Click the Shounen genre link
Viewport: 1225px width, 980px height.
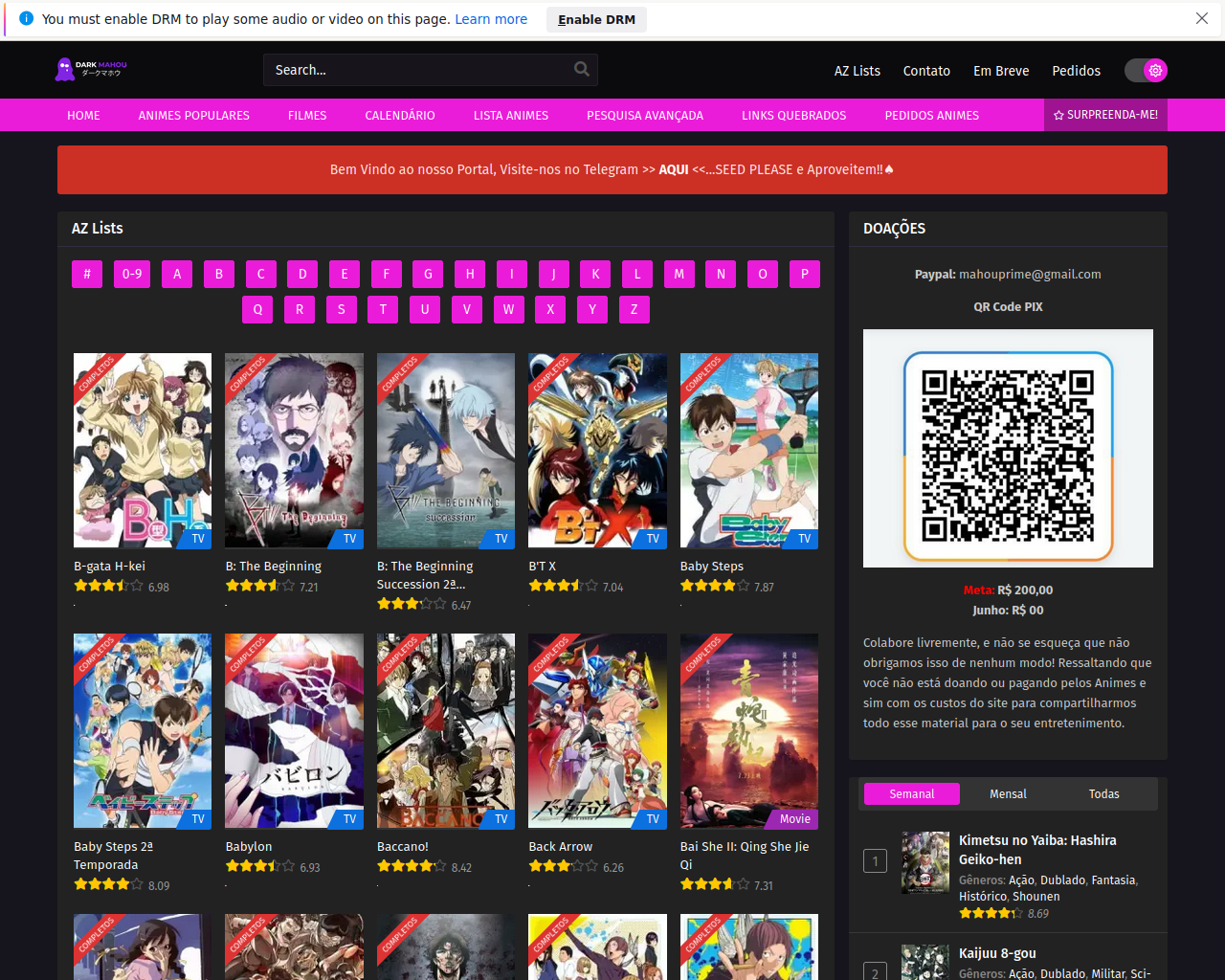pos(1036,897)
